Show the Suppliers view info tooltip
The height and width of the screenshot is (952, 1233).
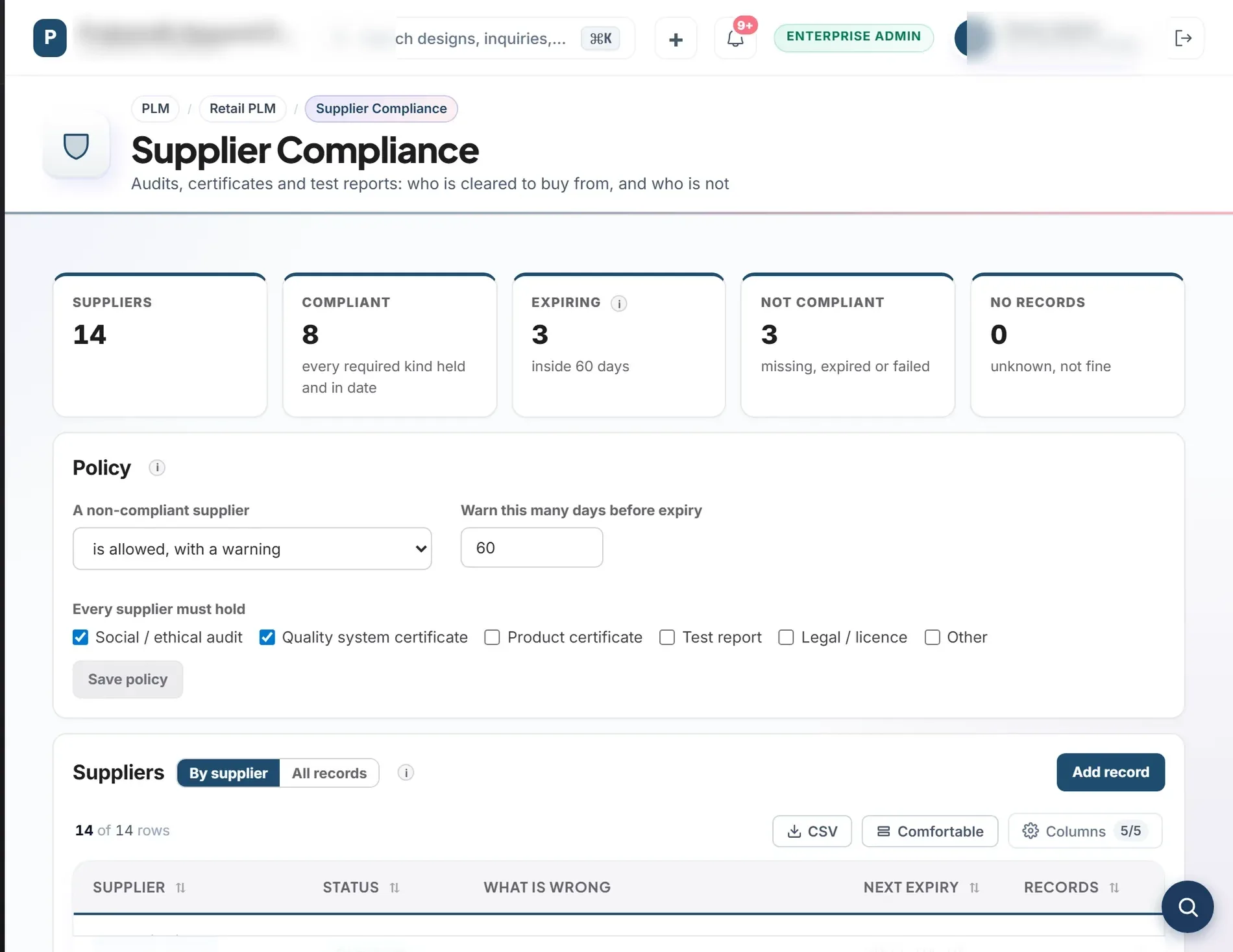point(406,772)
